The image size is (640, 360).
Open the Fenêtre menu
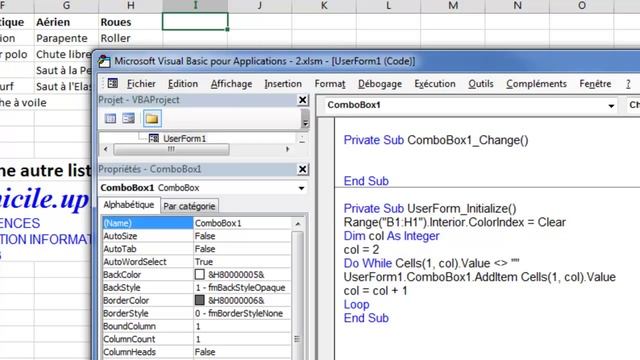pos(595,84)
